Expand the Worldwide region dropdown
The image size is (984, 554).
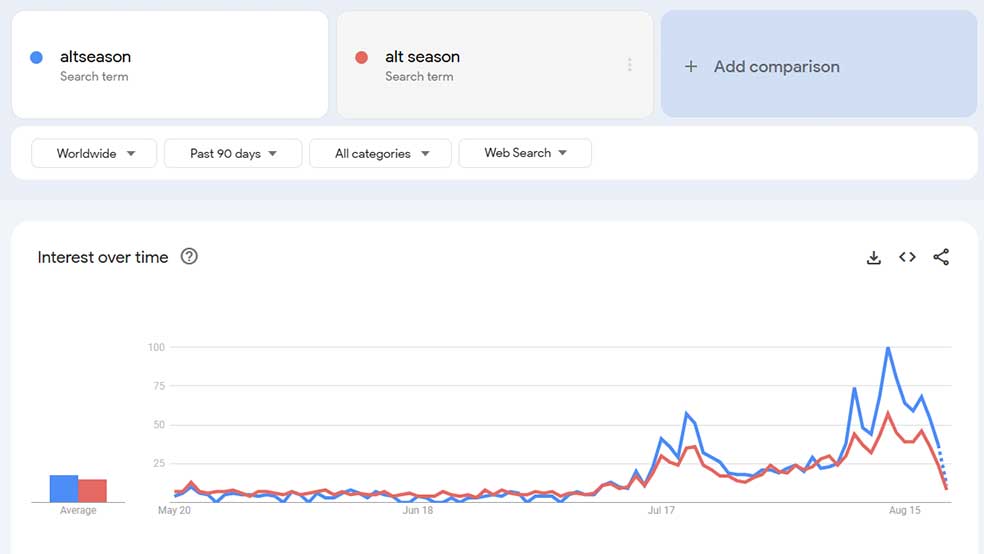click(x=94, y=153)
